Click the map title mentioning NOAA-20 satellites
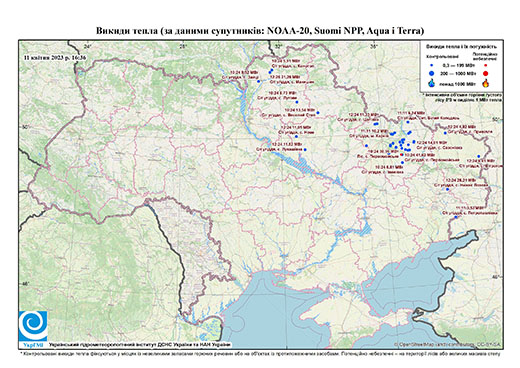 pos(260,31)
